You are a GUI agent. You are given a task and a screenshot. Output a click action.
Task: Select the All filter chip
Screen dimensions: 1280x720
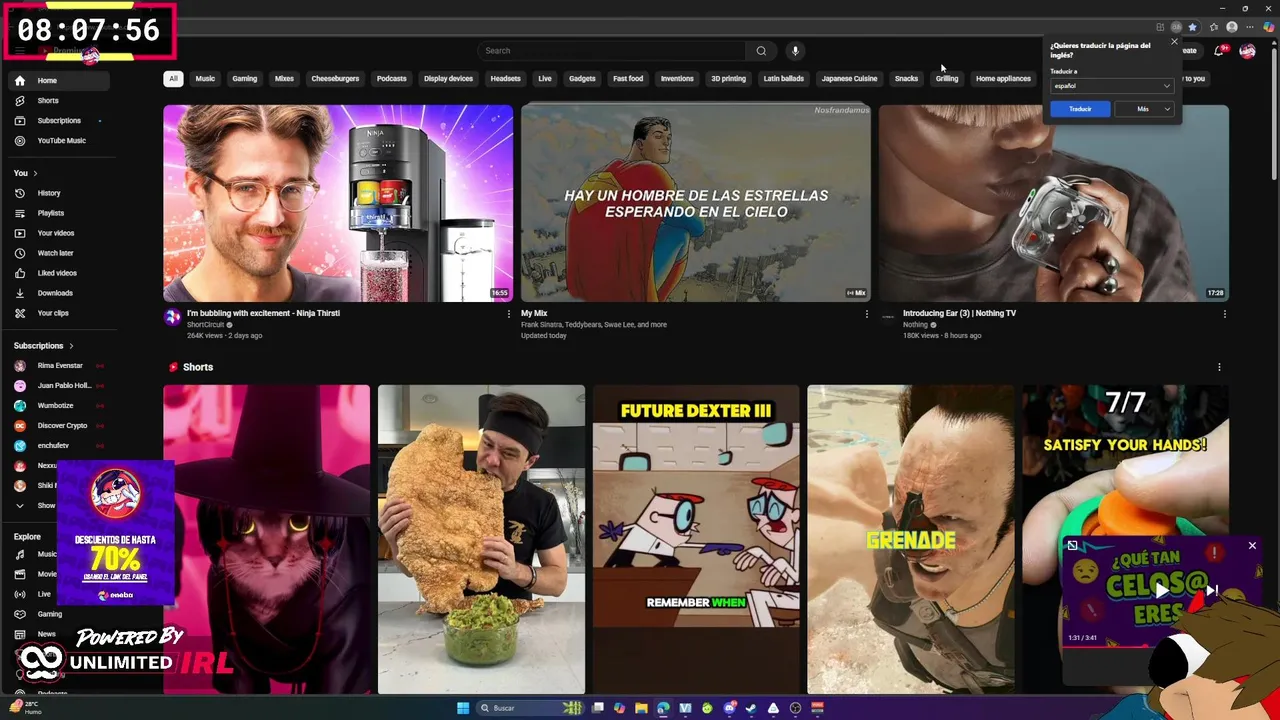(x=173, y=79)
